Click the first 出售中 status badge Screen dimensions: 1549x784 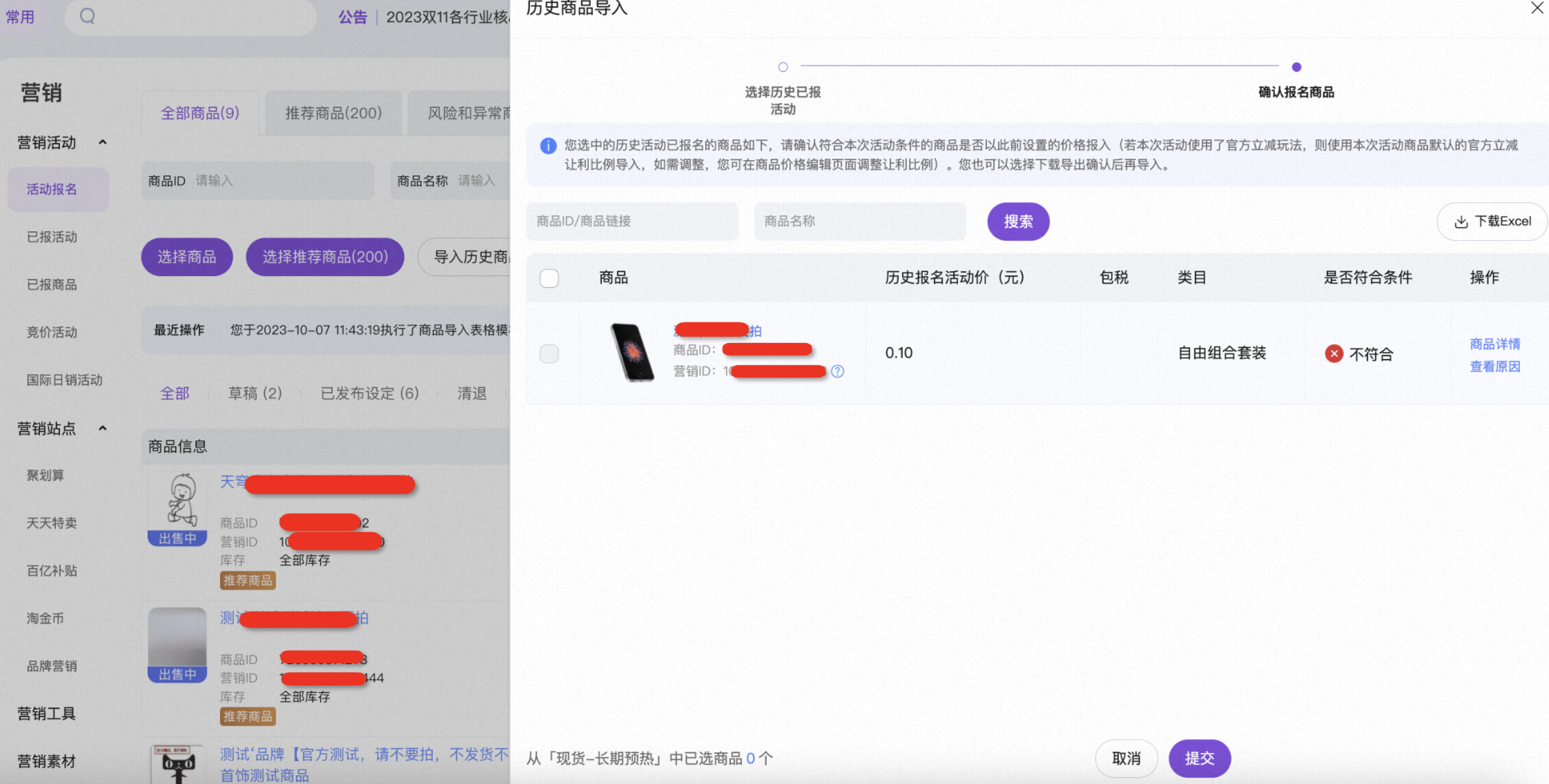click(177, 538)
